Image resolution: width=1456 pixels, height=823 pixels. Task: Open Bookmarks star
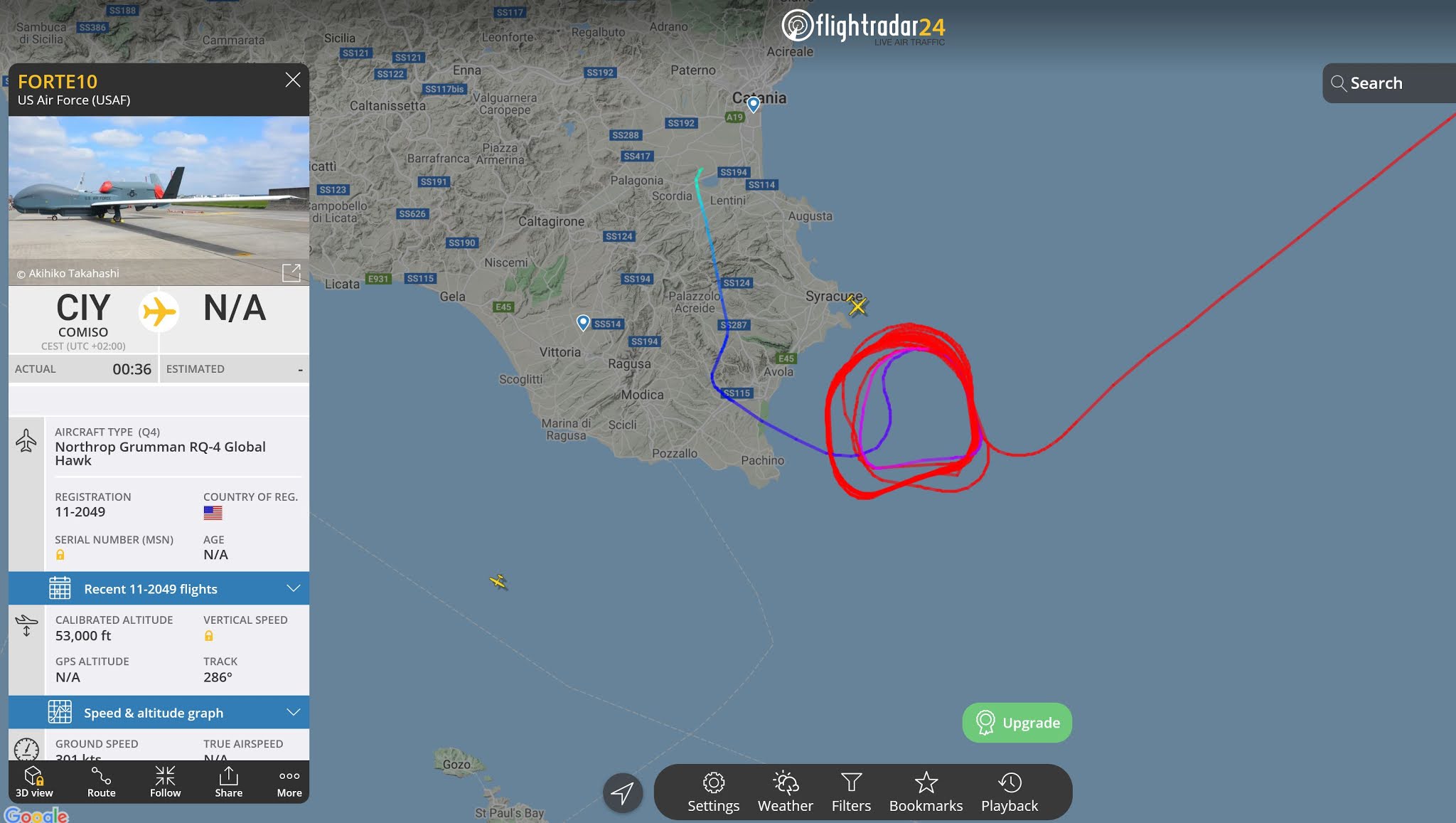pos(926,792)
